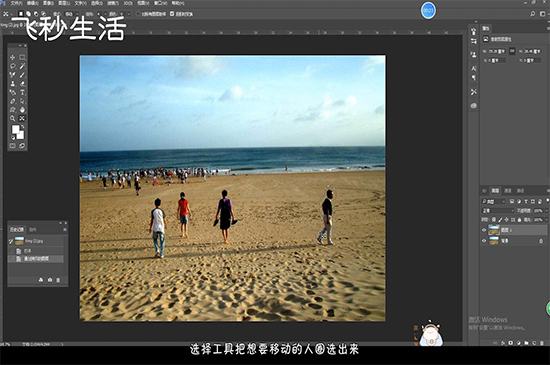Open 颜色 color value dropdown in options bar

[x=125, y=14]
